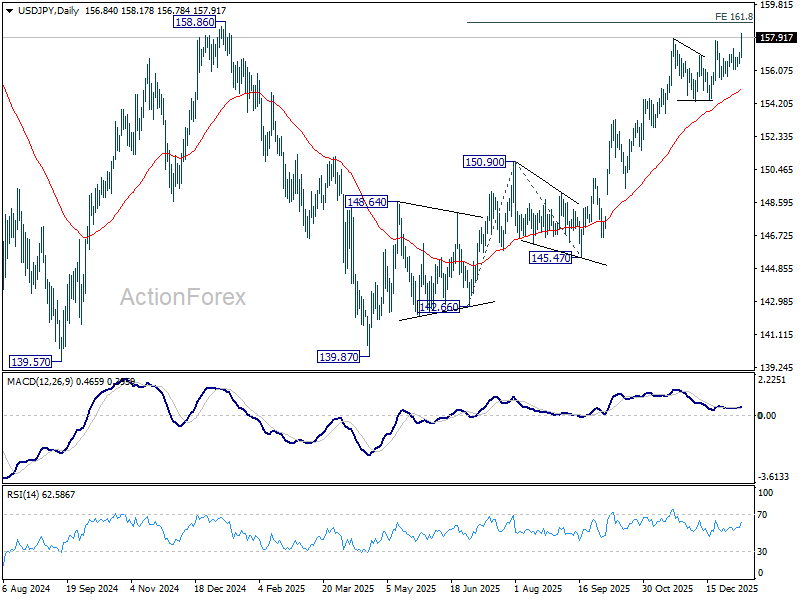
Task: Select the 150.900 price label
Action: tap(484, 162)
